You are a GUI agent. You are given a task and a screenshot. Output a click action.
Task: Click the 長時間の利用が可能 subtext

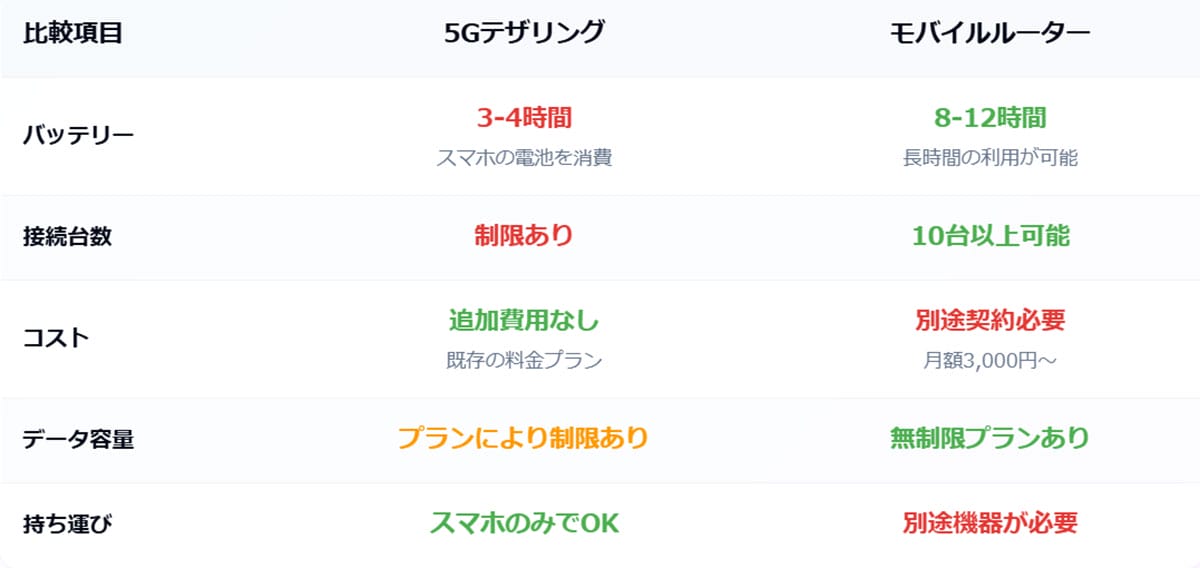[989, 158]
